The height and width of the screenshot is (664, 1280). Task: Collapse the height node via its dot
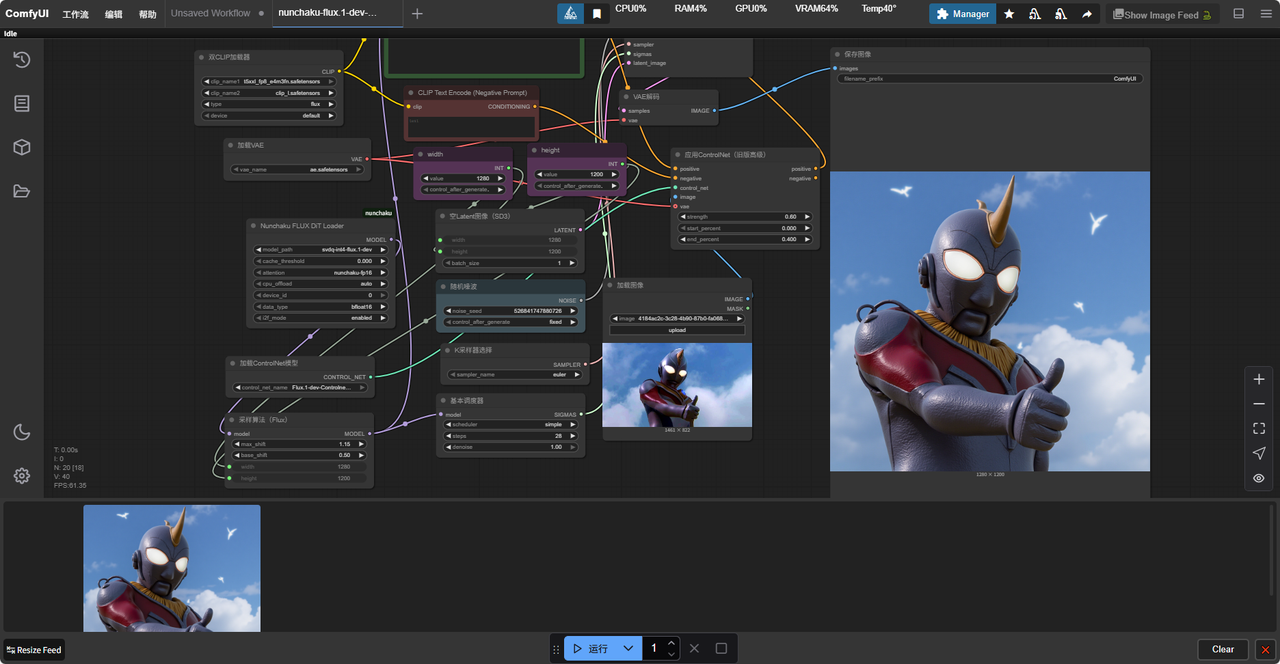point(534,150)
